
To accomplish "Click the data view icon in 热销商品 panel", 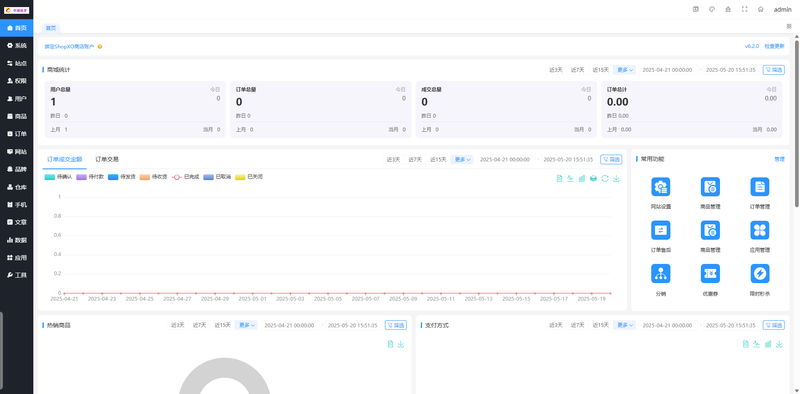I will [390, 344].
